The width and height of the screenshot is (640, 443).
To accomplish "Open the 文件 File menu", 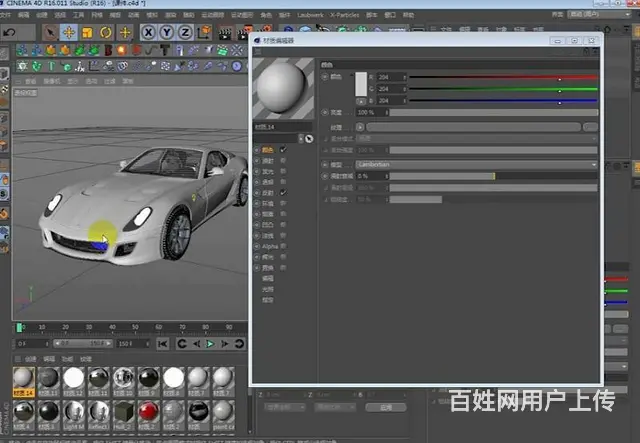I will [5, 15].
